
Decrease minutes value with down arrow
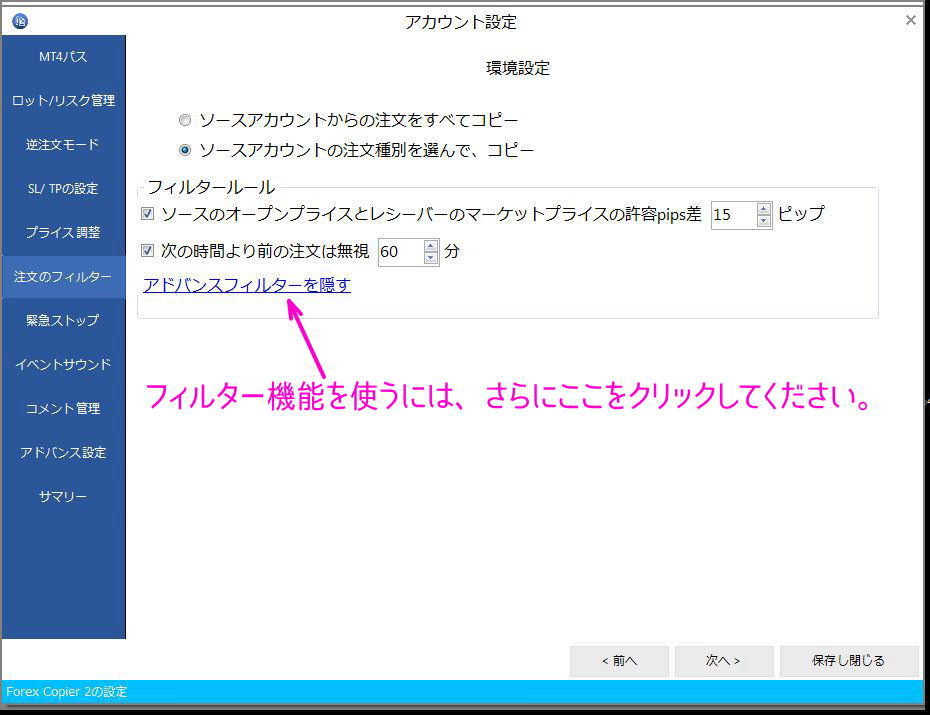431,258
